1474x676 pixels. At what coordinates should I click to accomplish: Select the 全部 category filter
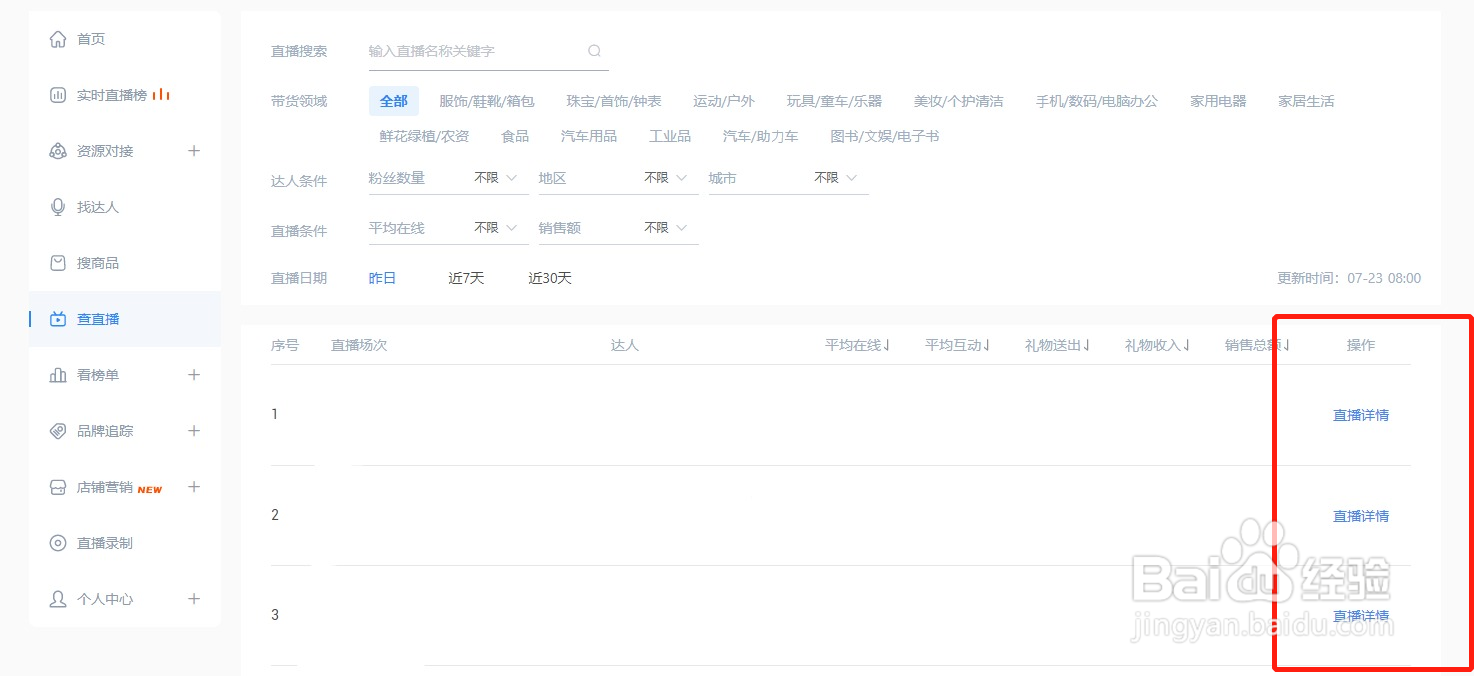[x=393, y=100]
